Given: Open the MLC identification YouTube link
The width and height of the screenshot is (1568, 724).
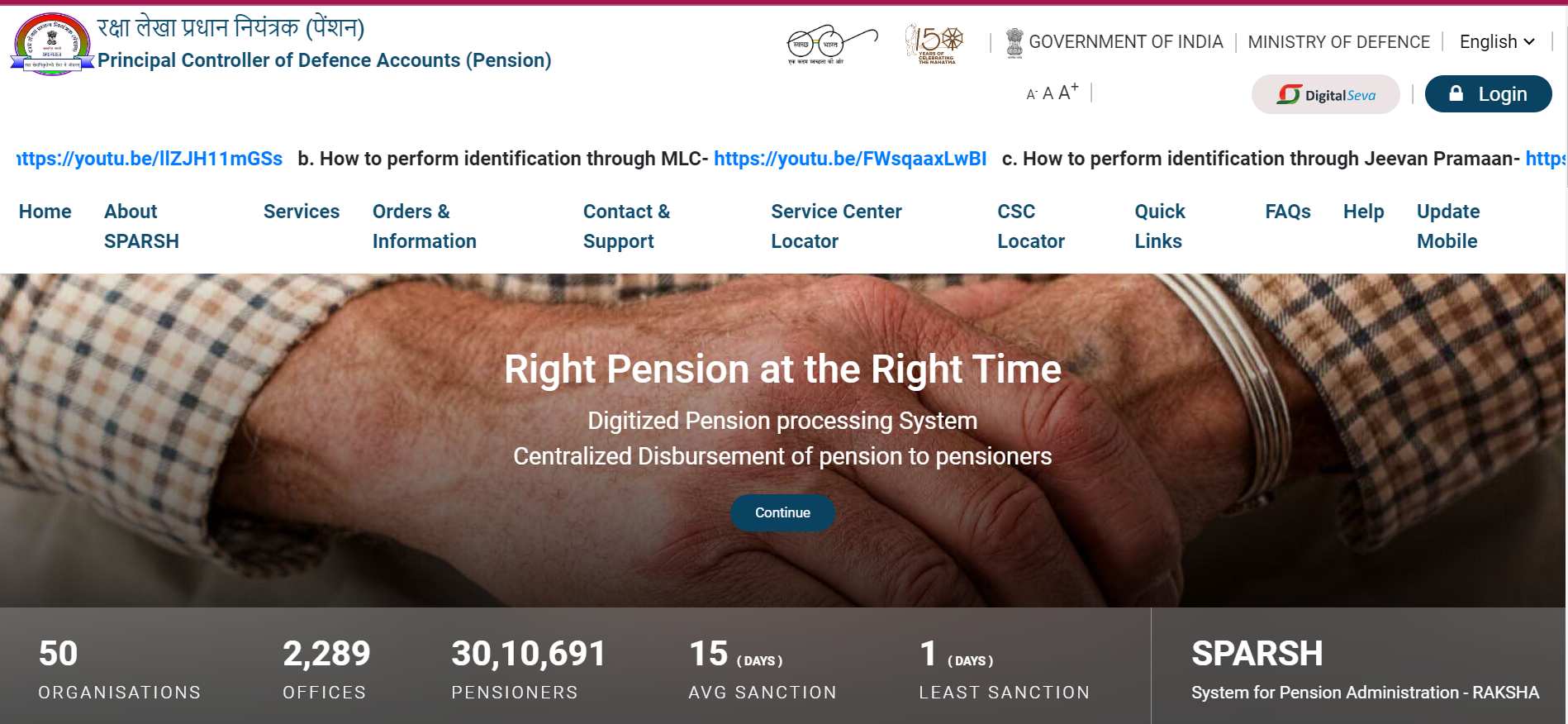Looking at the screenshot, I should pos(849,158).
